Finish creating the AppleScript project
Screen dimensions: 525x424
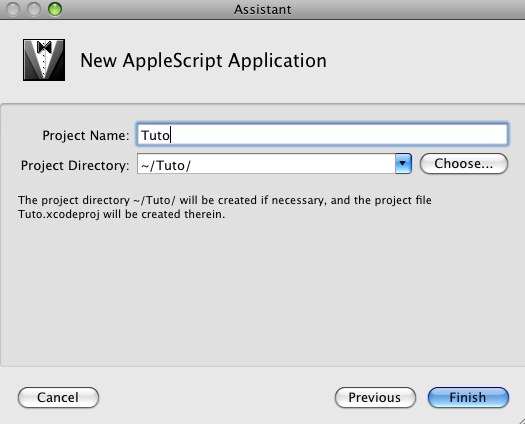tap(468, 398)
